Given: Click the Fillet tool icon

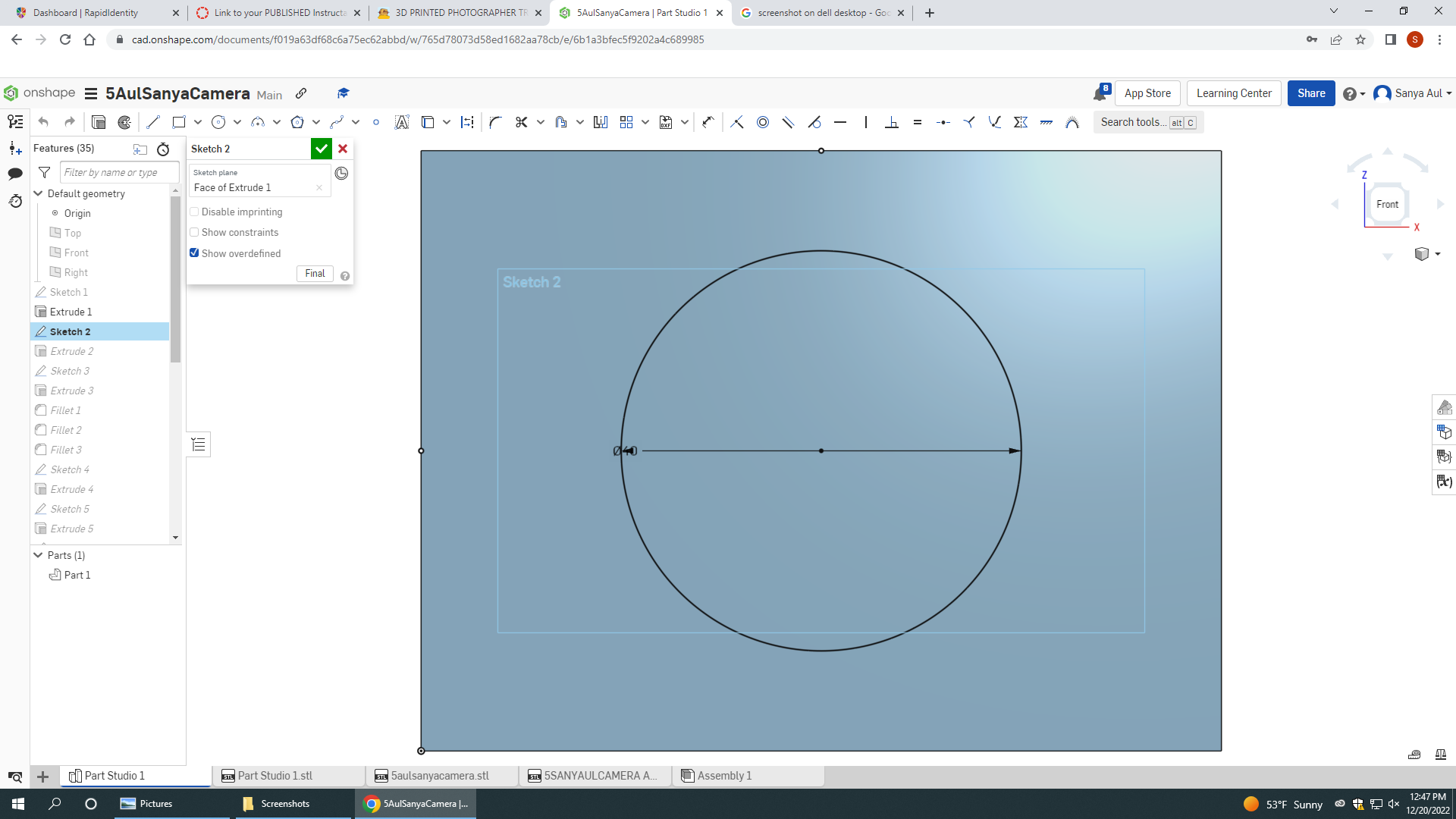Looking at the screenshot, I should click(x=494, y=122).
